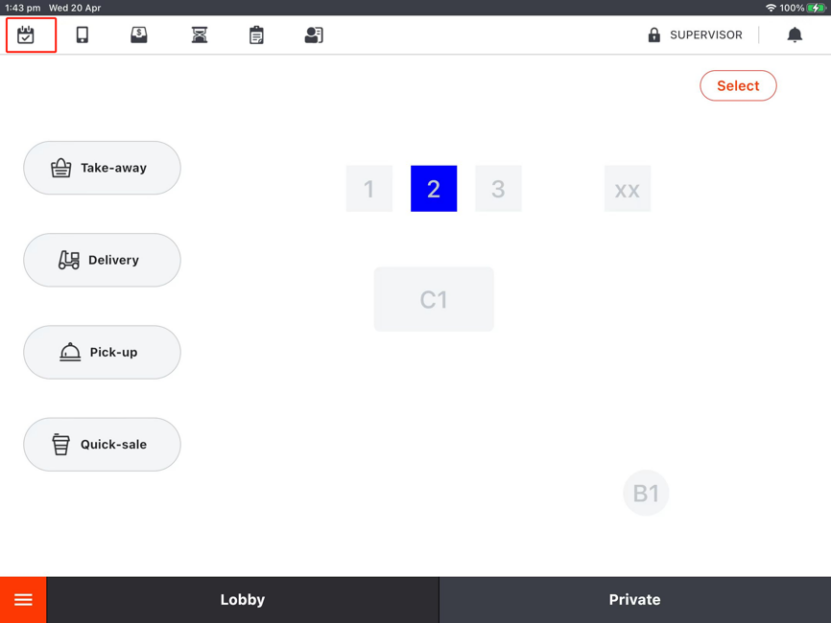The width and height of the screenshot is (831, 623).
Task: Open the clipboard notes icon
Action: 256,35
